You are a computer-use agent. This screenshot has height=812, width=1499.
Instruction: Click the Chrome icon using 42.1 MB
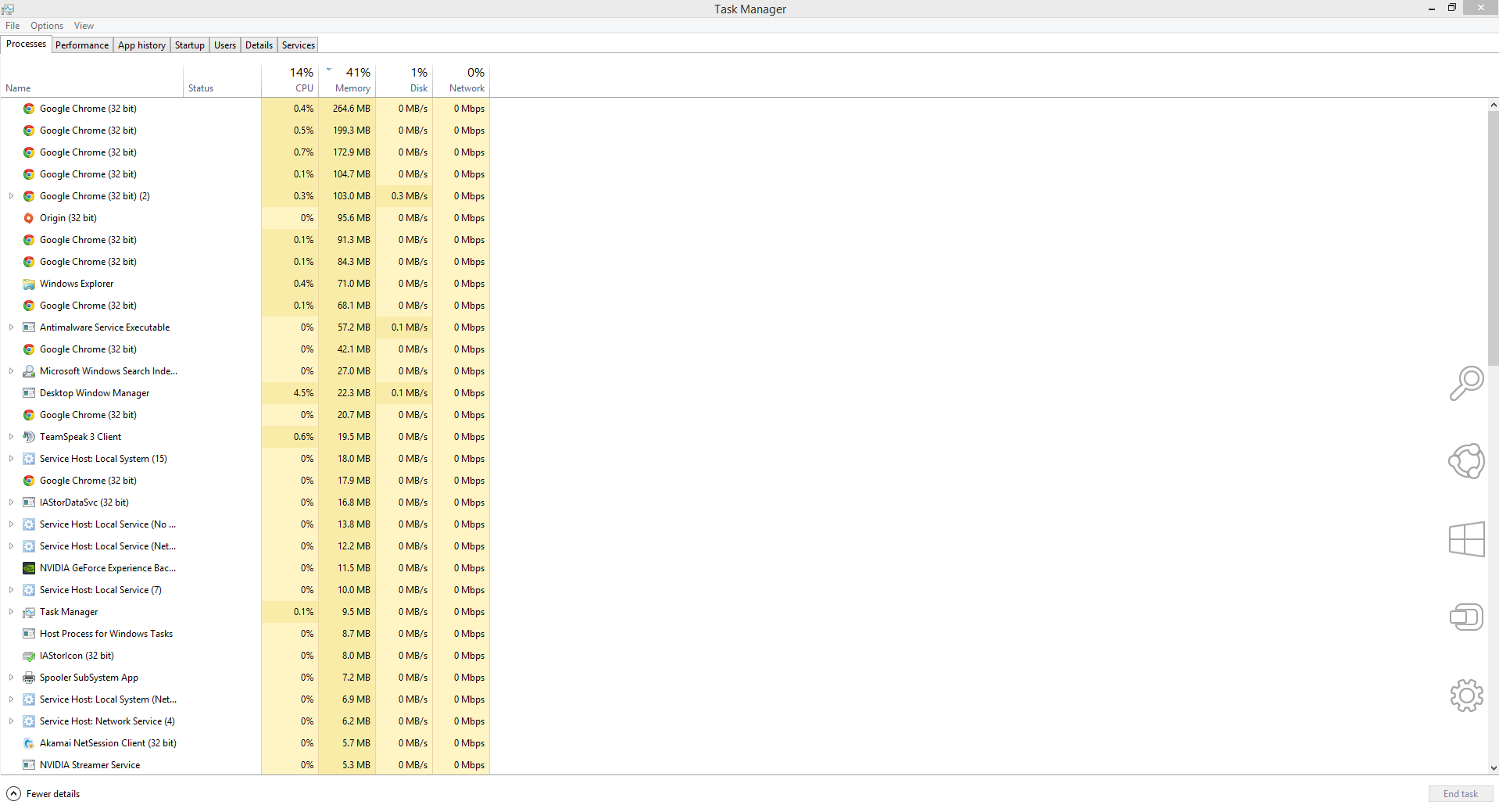point(29,349)
